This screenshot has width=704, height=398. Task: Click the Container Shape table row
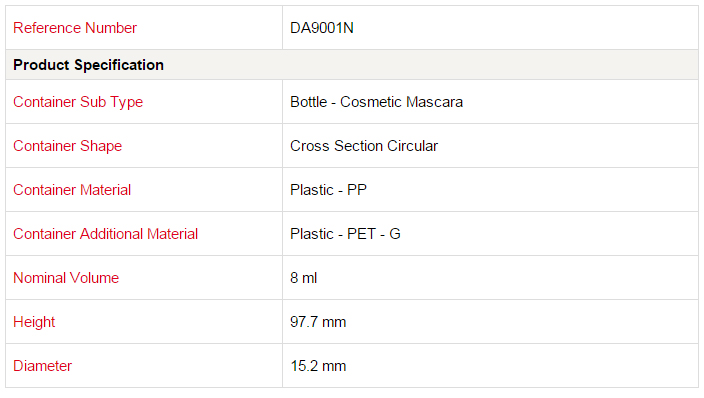[x=352, y=146]
